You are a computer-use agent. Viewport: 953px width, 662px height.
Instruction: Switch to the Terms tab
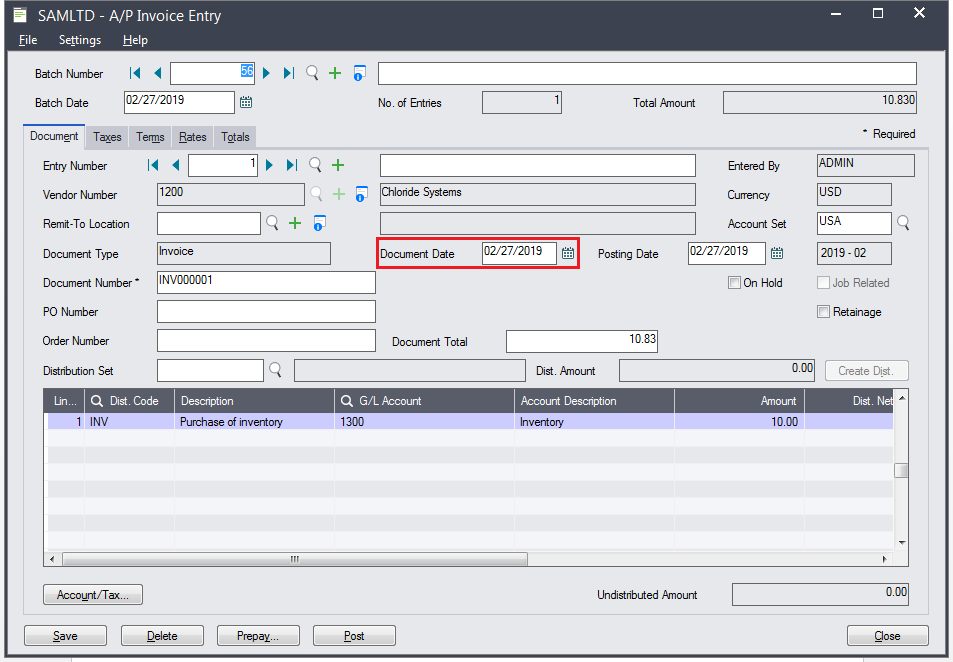(x=150, y=137)
